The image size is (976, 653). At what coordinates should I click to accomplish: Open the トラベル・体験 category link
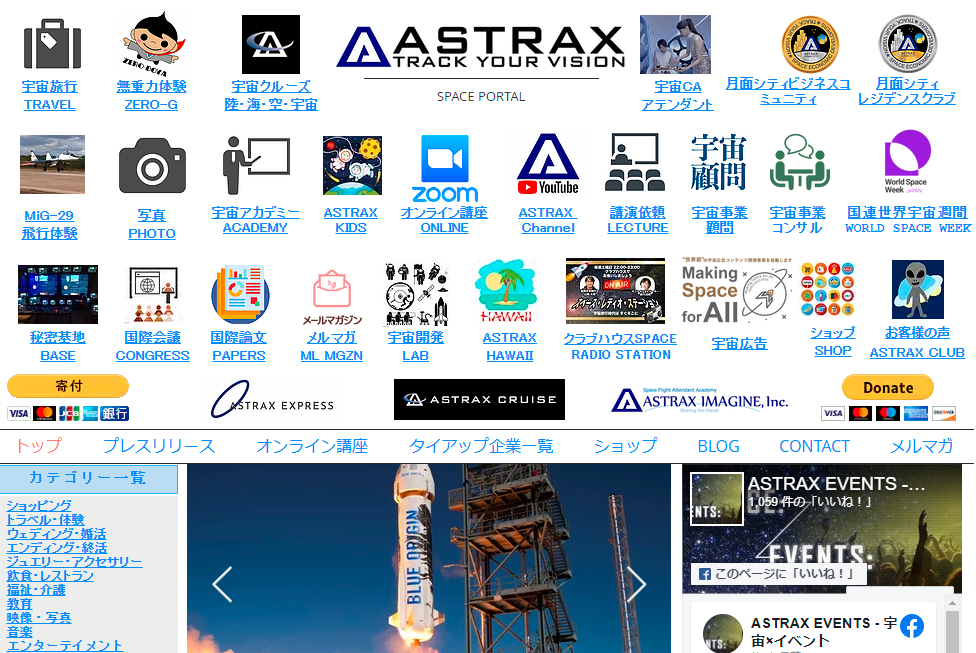pos(45,520)
